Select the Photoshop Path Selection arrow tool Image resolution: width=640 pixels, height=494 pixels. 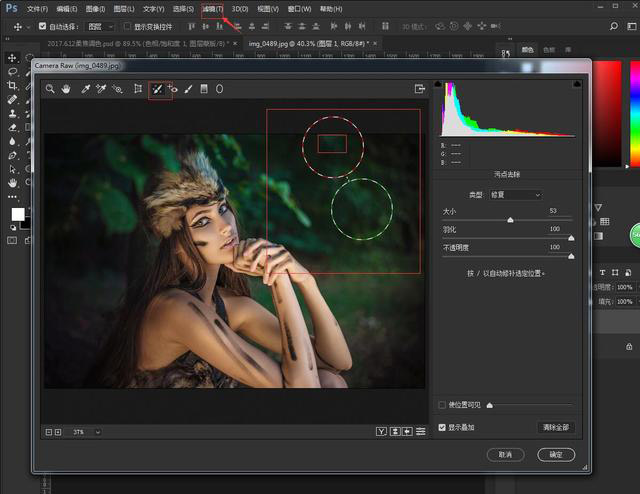(x=12, y=169)
